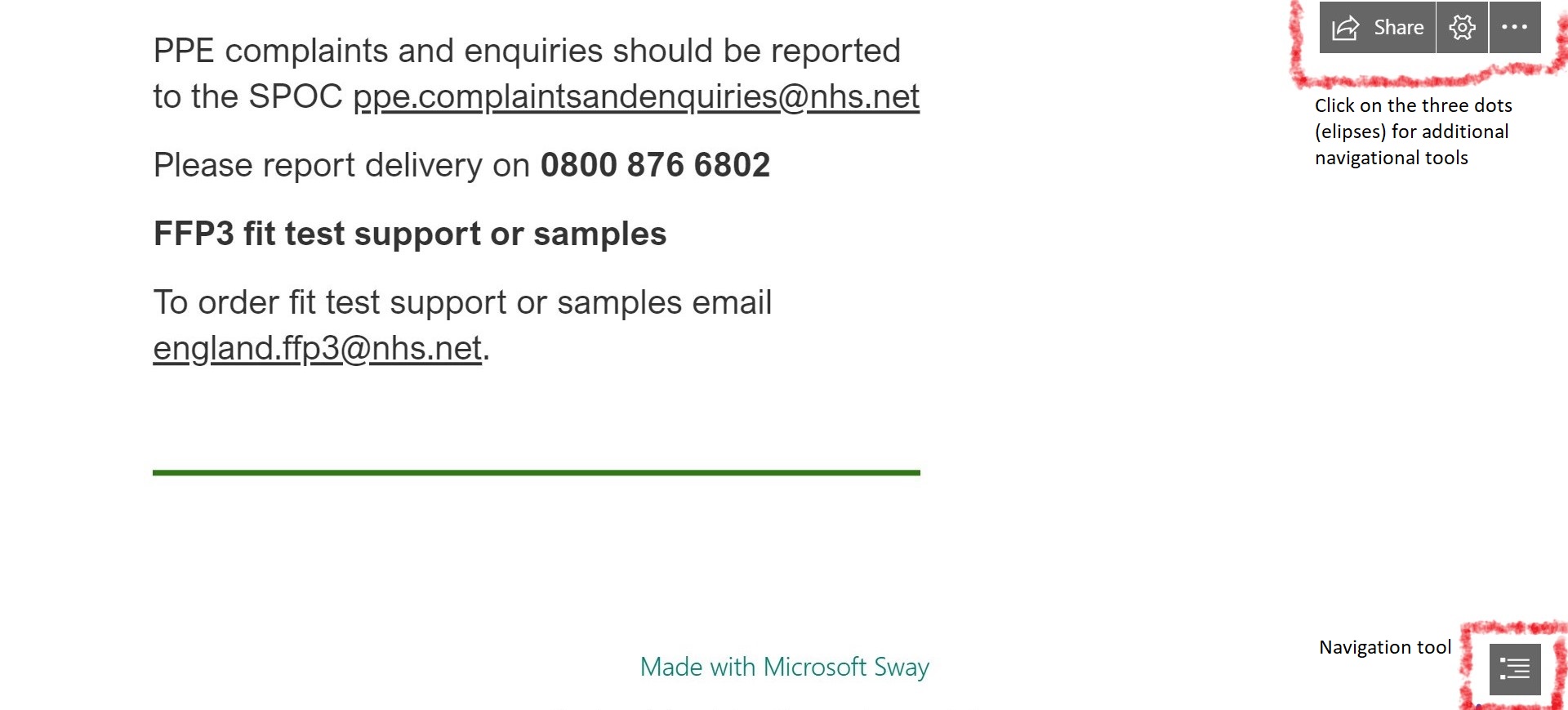
Task: Click the "navigational tools" annotation line
Action: point(1391,158)
